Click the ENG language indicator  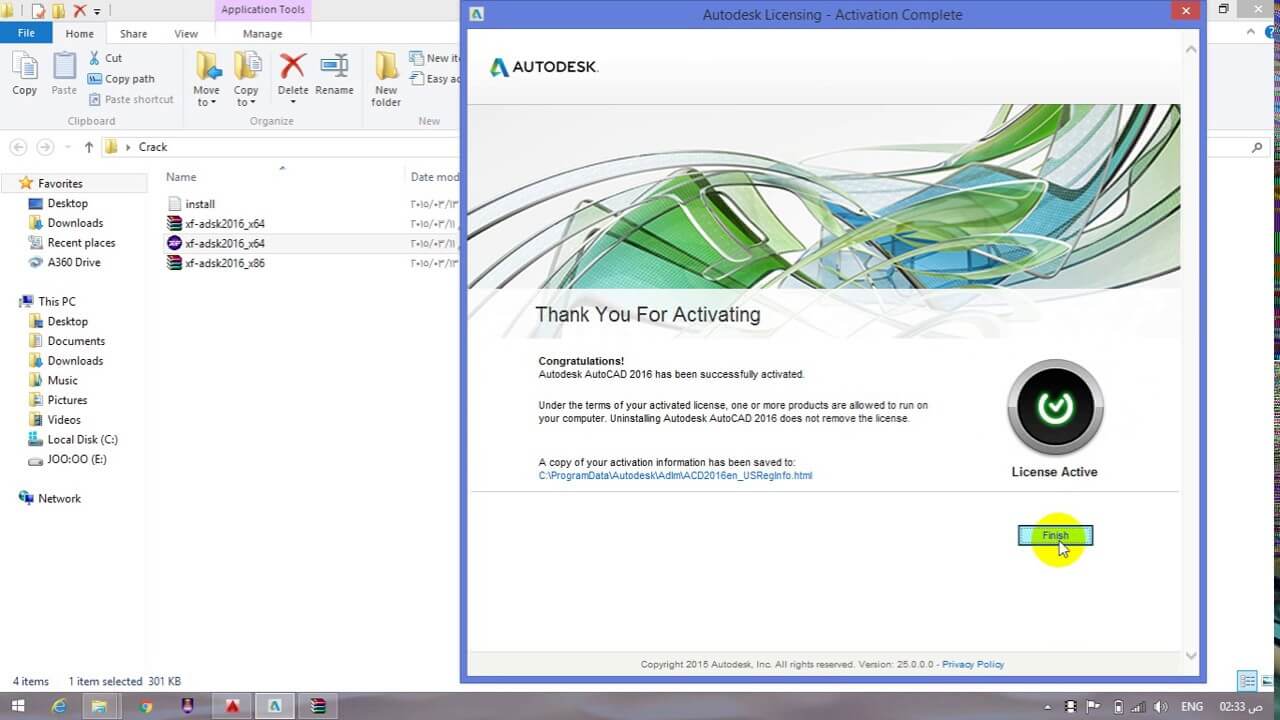pyautogui.click(x=1192, y=706)
